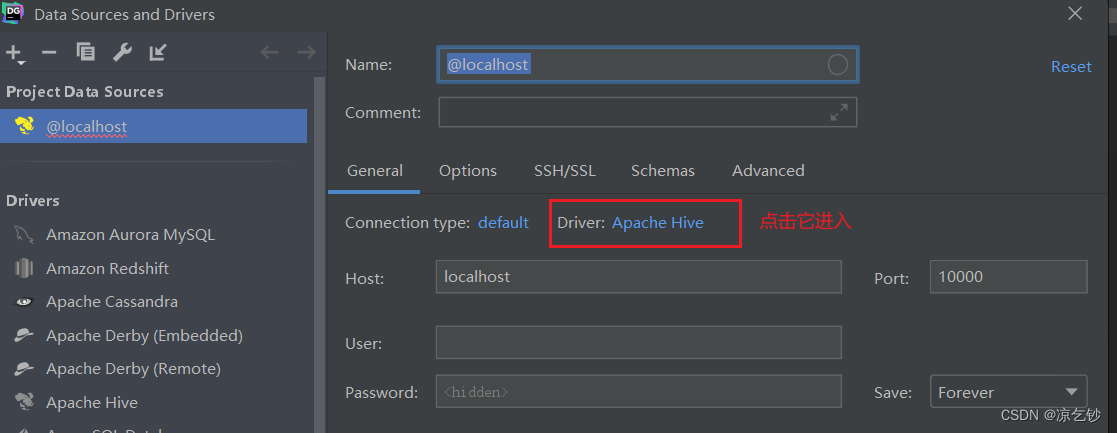
Task: Select Amazon Redshift driver
Action: (x=108, y=268)
